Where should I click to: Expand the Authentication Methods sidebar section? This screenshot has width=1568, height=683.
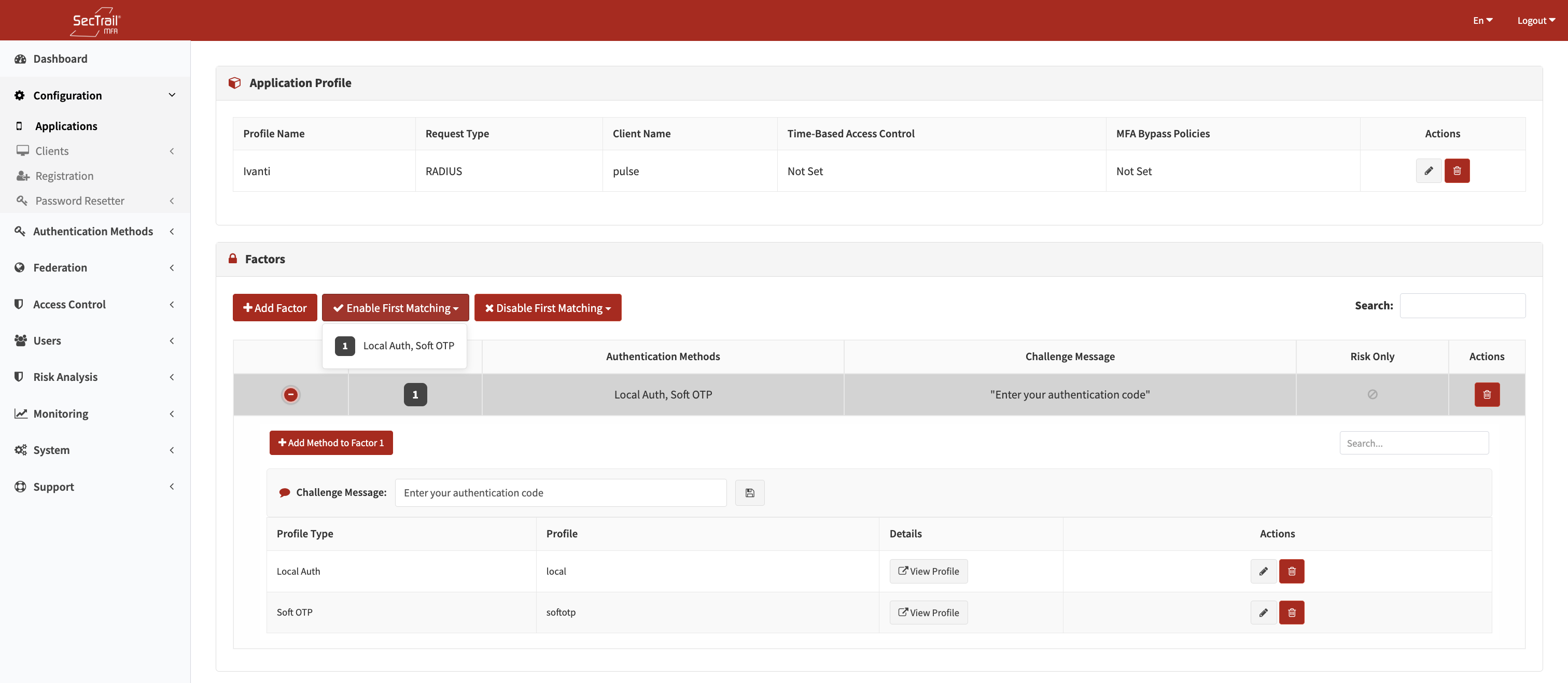pyautogui.click(x=93, y=231)
